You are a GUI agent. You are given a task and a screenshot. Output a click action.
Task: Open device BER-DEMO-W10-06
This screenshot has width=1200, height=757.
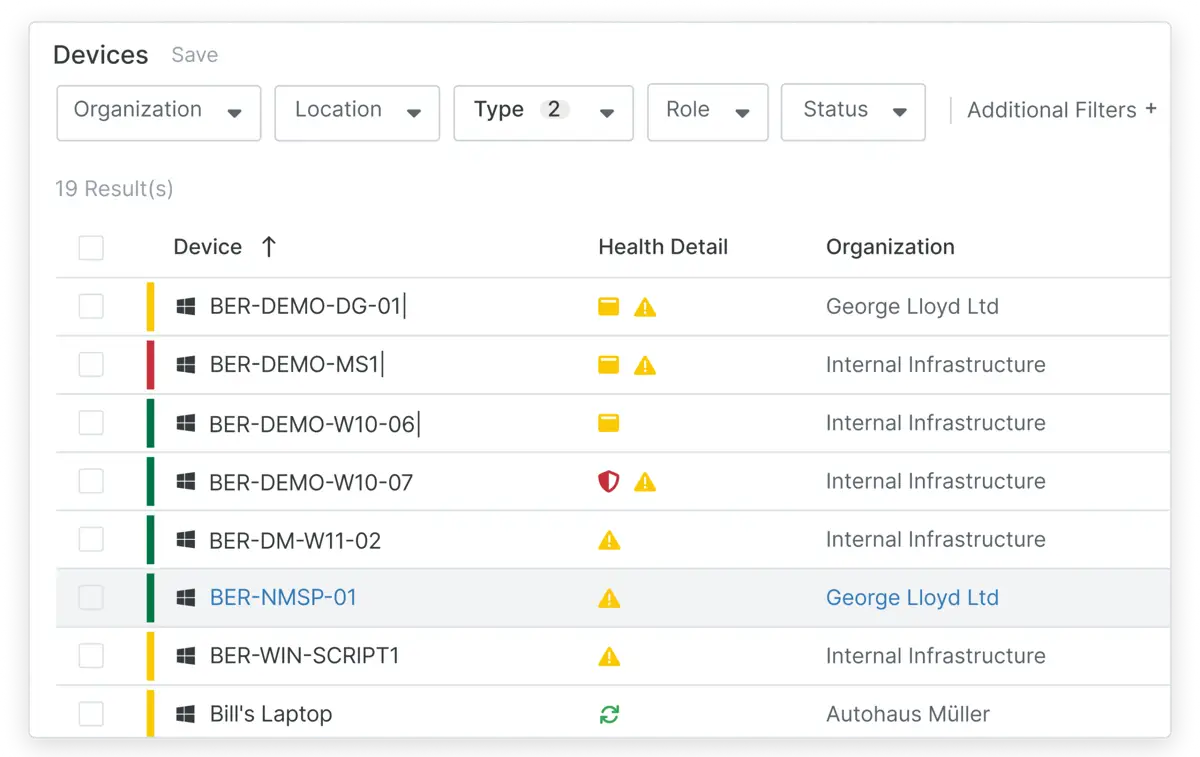312,424
